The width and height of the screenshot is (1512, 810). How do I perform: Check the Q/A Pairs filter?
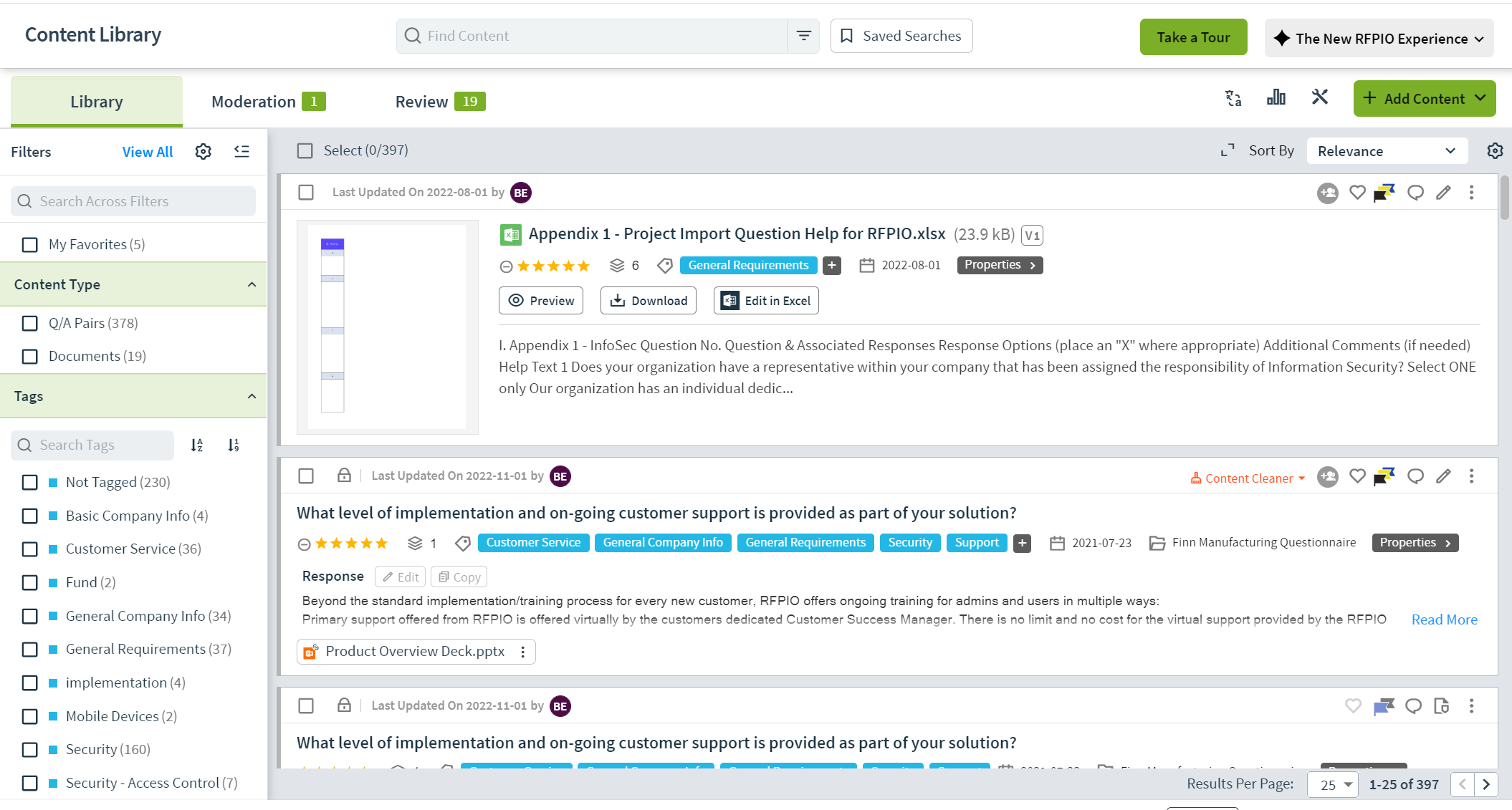tap(30, 324)
